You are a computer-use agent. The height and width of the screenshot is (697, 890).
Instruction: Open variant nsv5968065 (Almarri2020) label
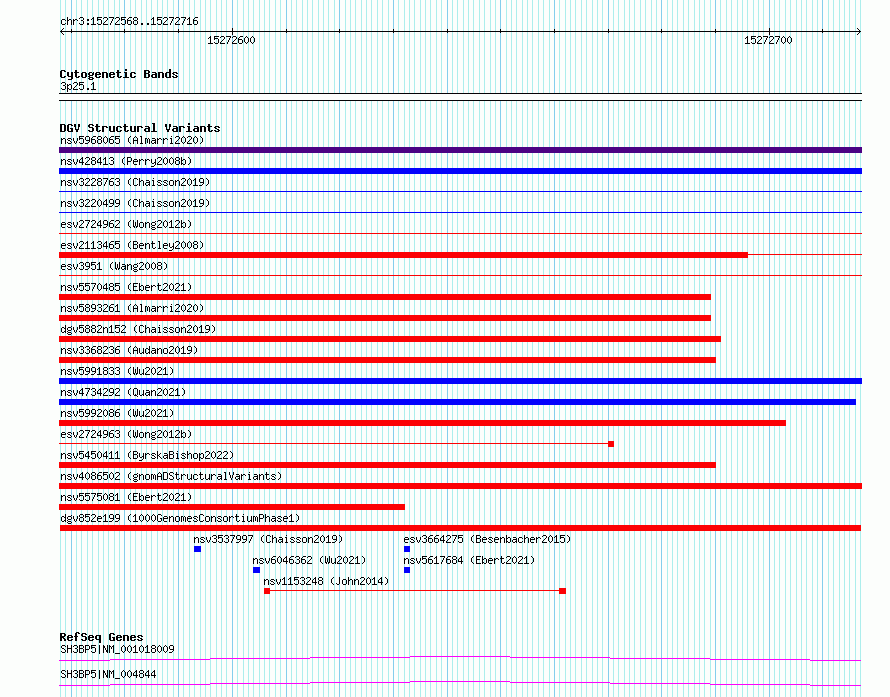tap(132, 140)
